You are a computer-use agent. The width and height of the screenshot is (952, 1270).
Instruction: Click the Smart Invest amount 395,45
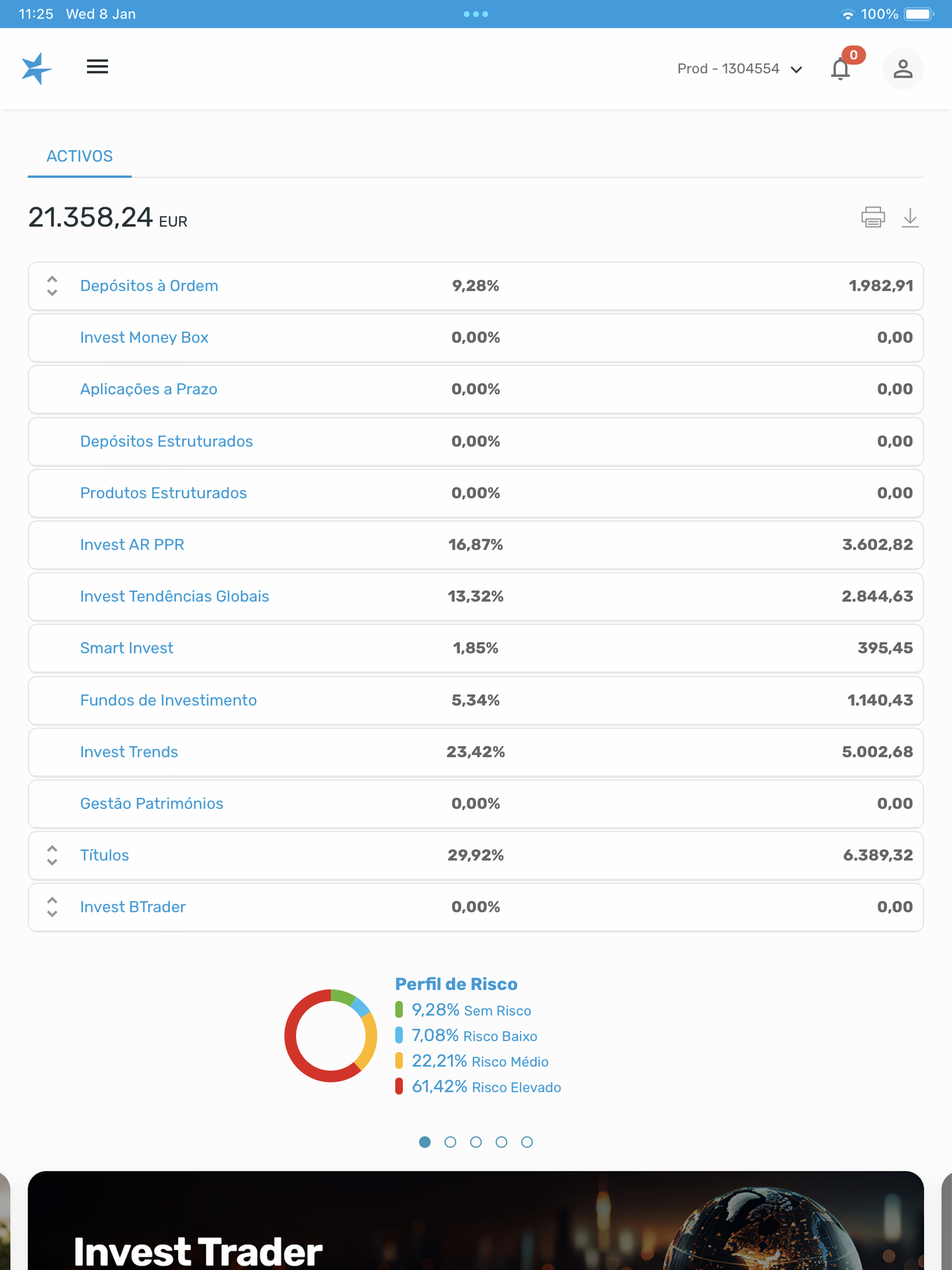click(x=886, y=648)
